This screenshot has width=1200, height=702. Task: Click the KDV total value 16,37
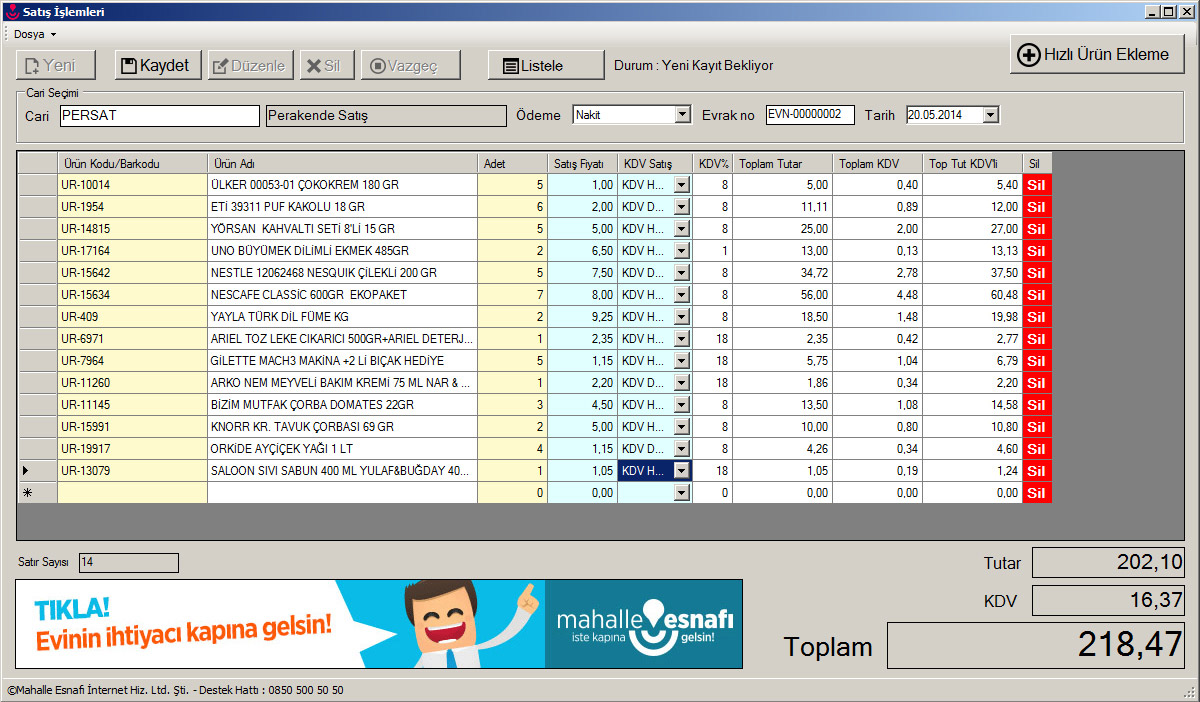pos(1108,601)
